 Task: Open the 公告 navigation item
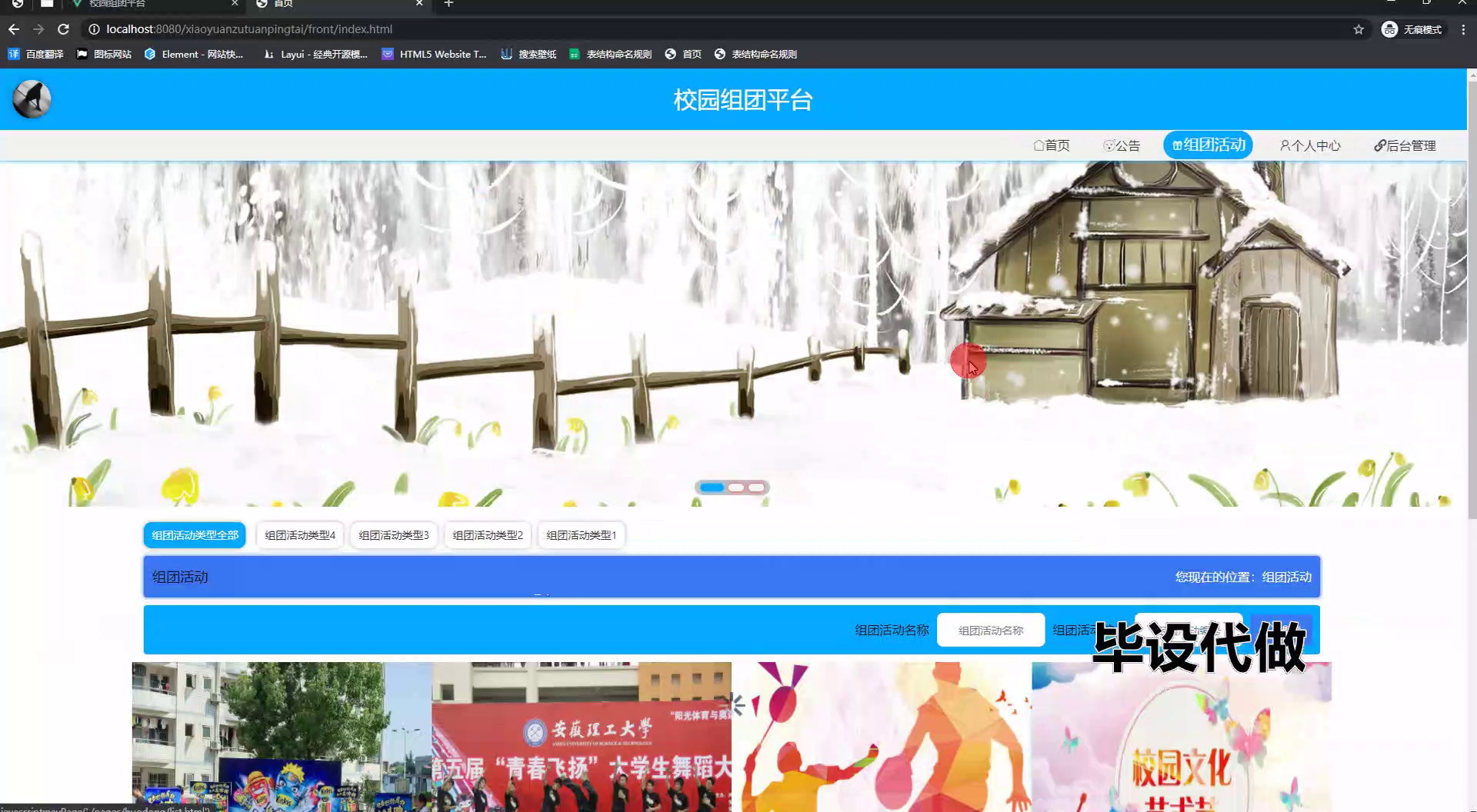tap(1122, 145)
